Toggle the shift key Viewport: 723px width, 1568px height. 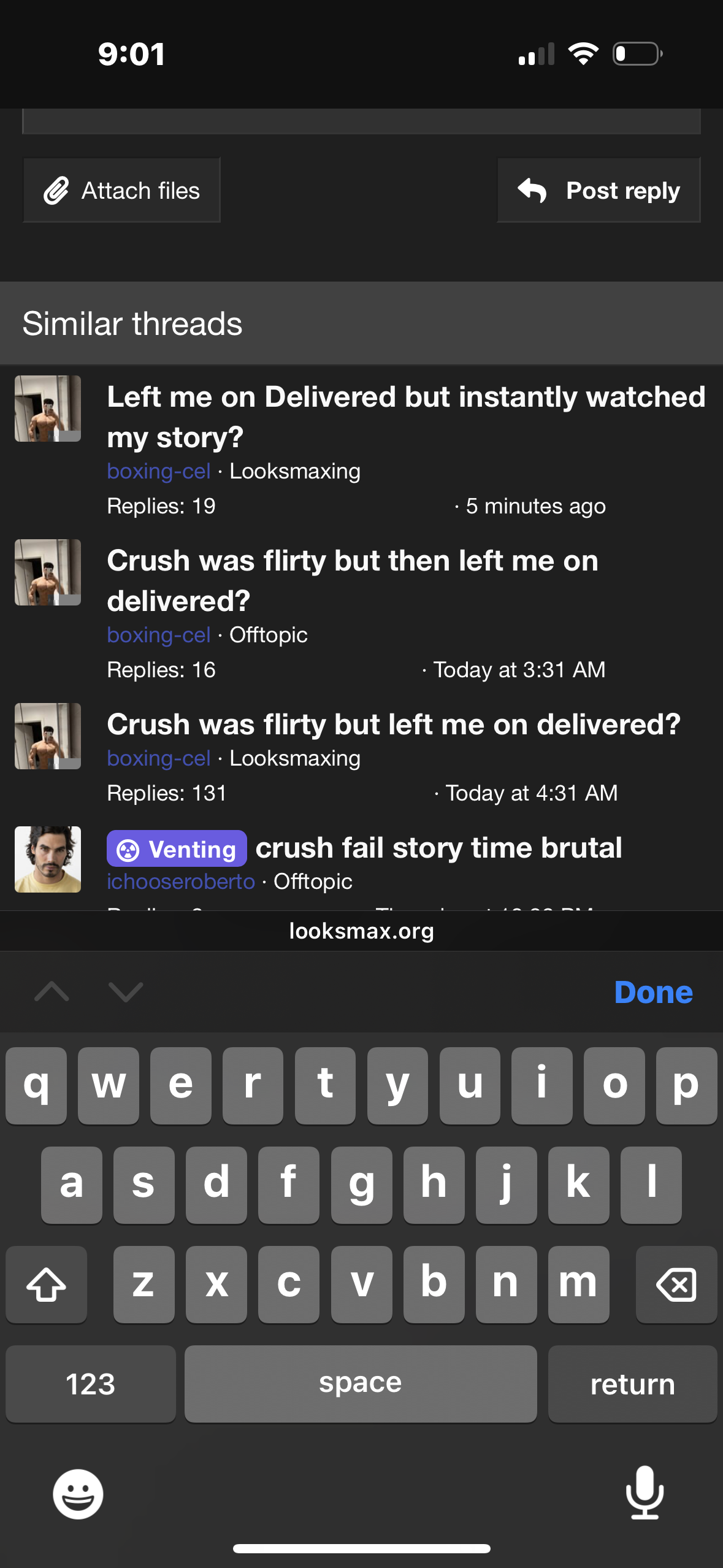[47, 1284]
